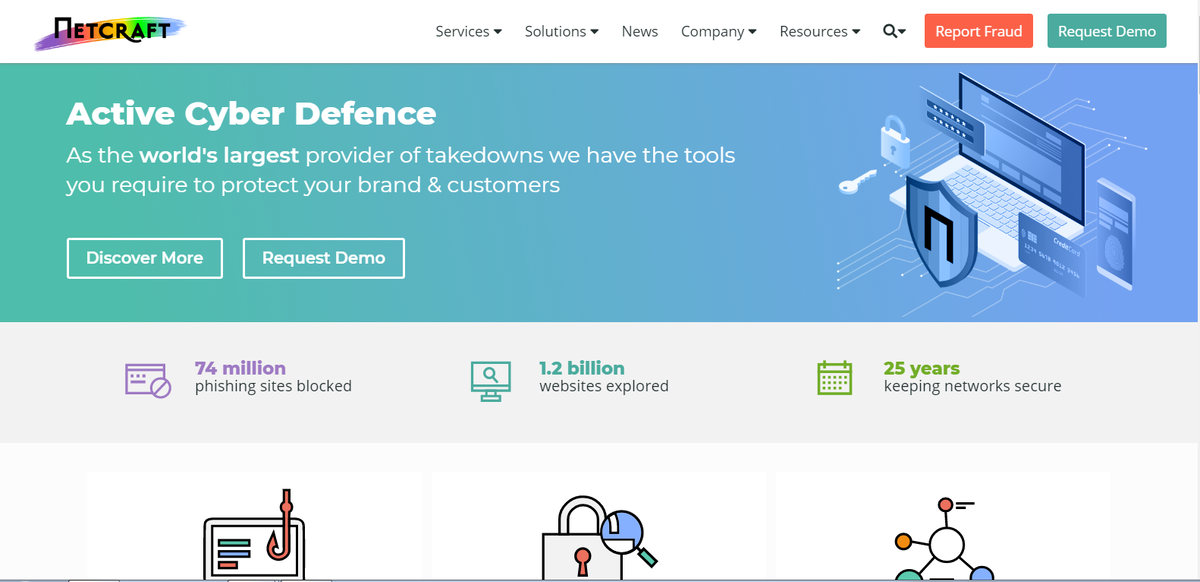
Task: Click the 'phishing sites blocked' text
Action: (273, 386)
